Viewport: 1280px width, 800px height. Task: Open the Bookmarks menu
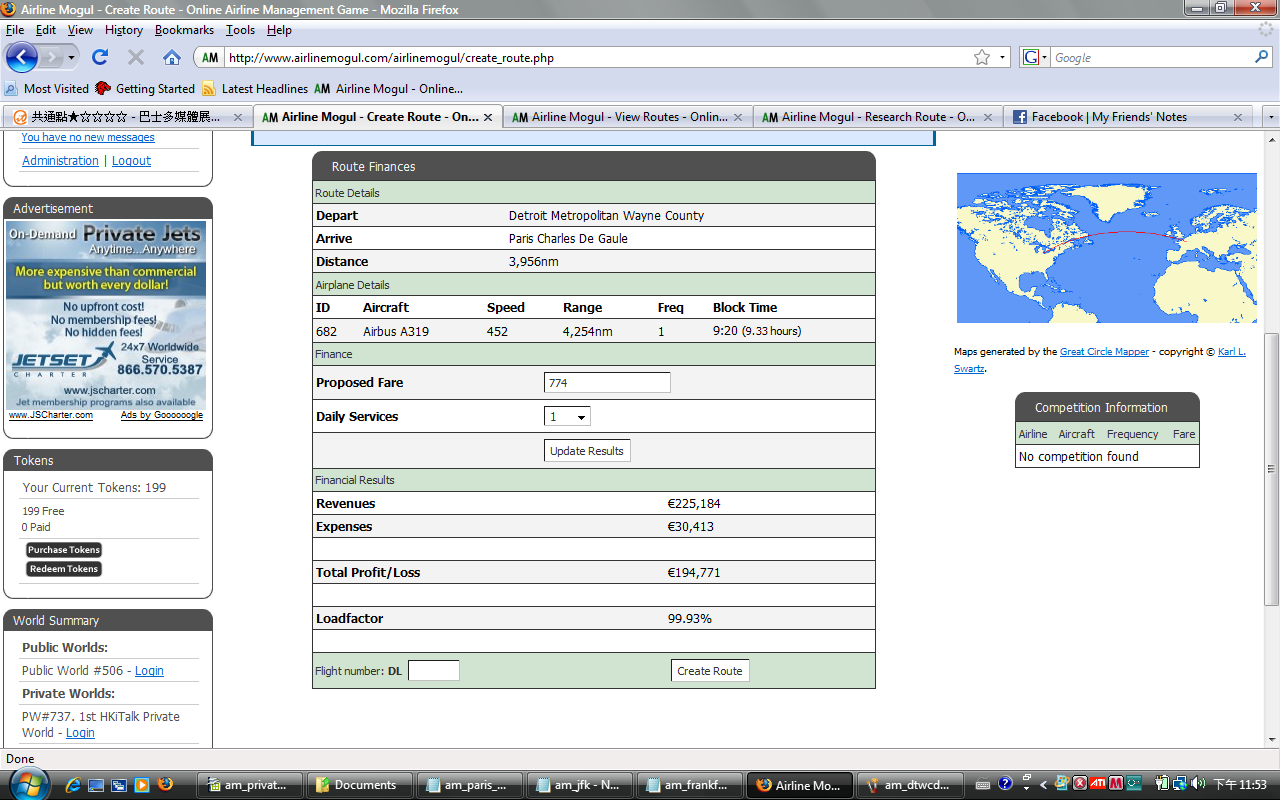tap(184, 30)
